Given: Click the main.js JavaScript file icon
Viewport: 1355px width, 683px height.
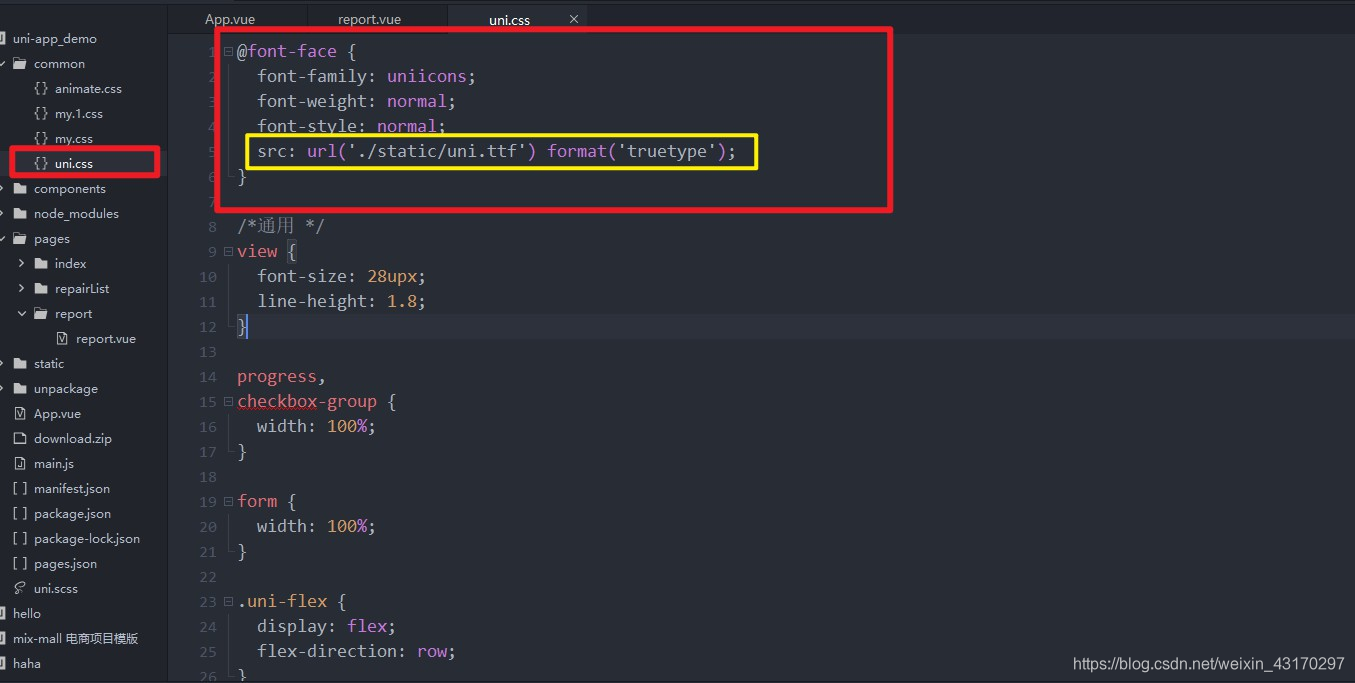Looking at the screenshot, I should 21,463.
